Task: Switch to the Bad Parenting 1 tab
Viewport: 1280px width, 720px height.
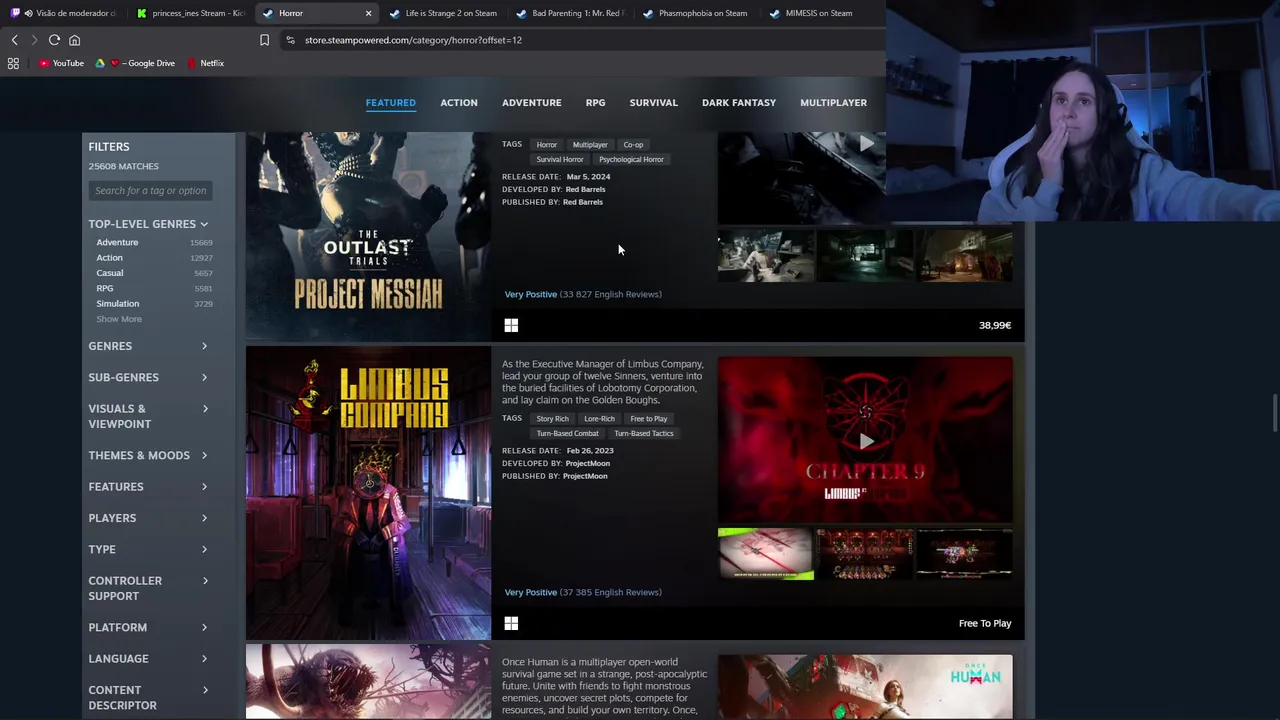Action: click(569, 13)
